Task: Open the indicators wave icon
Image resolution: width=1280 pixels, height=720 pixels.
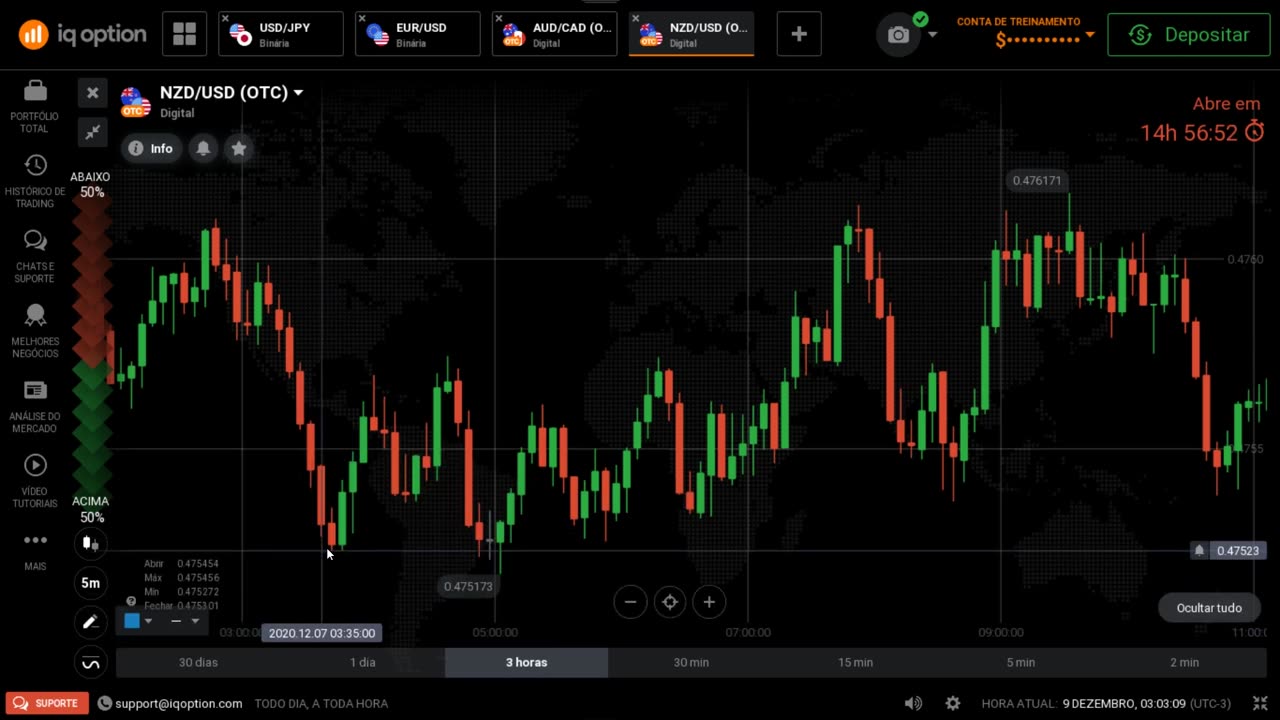Action: click(x=91, y=663)
